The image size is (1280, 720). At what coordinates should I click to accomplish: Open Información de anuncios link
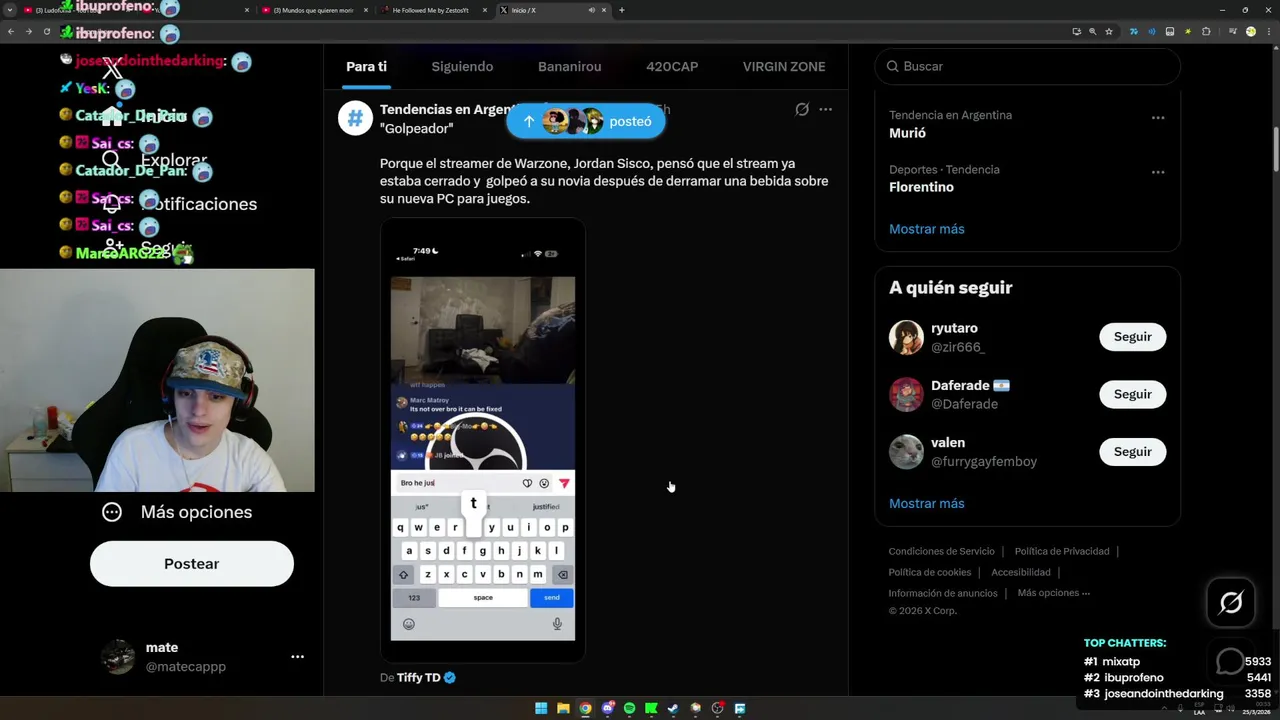tap(943, 593)
